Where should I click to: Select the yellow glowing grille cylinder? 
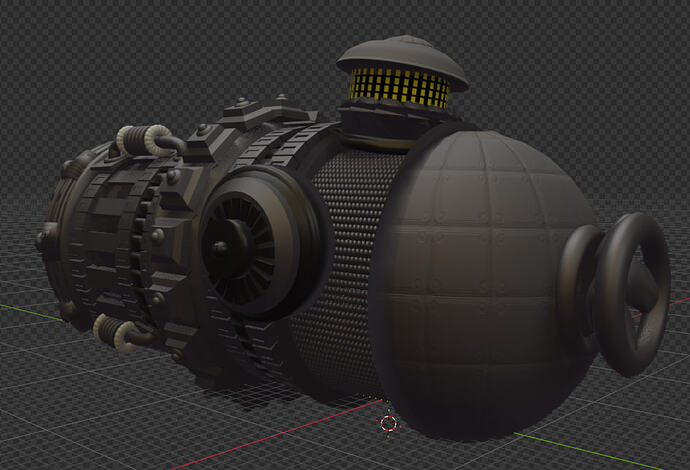pos(399,88)
